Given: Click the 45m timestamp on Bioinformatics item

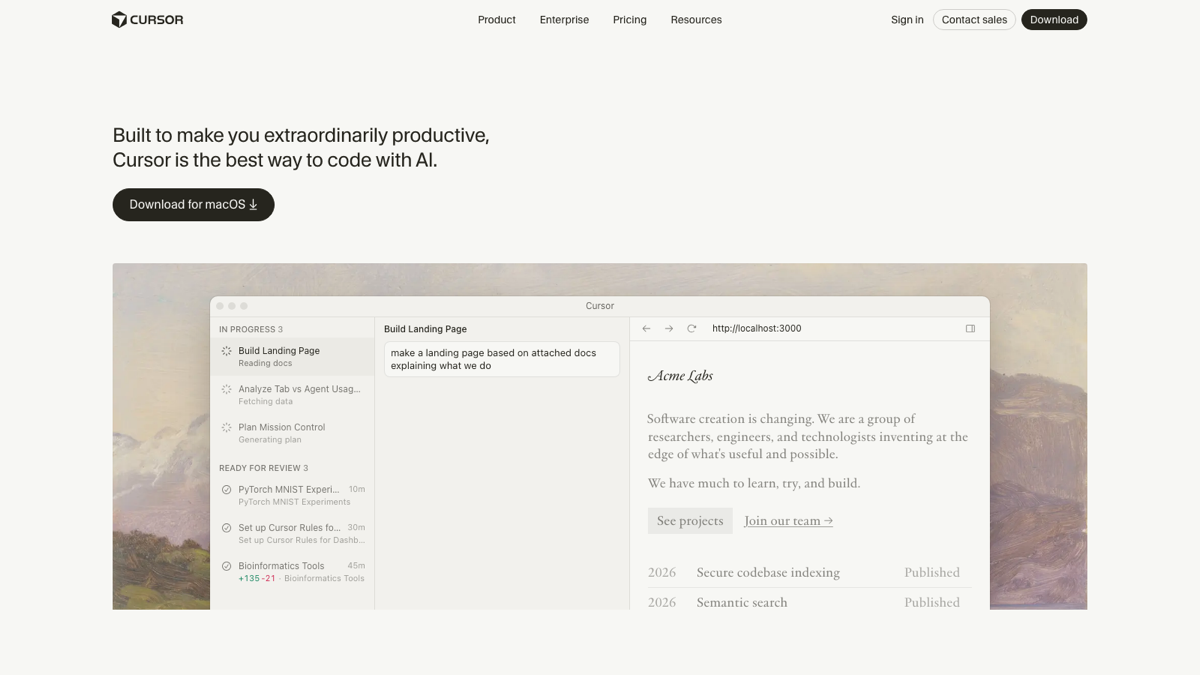Looking at the screenshot, I should tap(356, 566).
